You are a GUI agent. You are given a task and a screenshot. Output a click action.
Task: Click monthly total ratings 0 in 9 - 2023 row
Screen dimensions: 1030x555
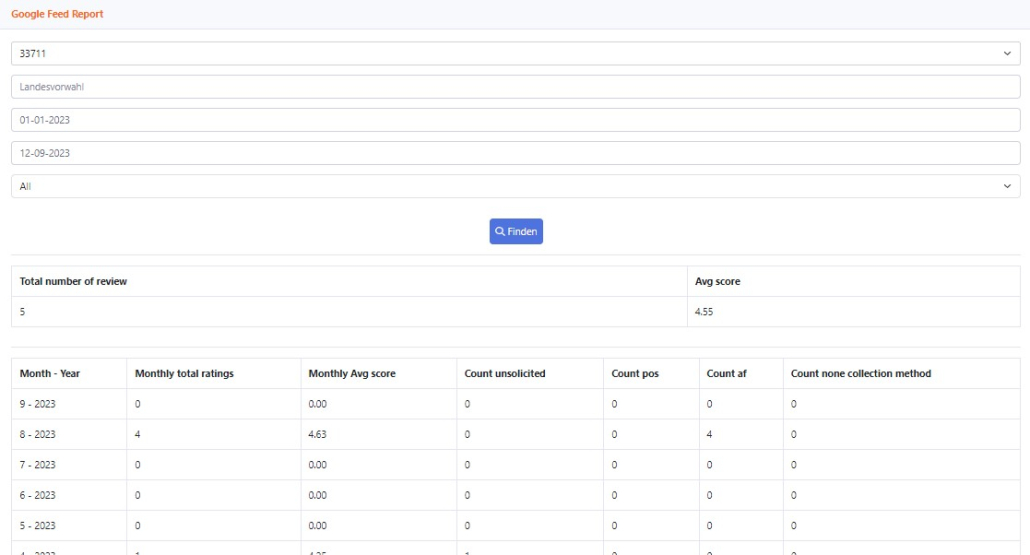coord(137,404)
